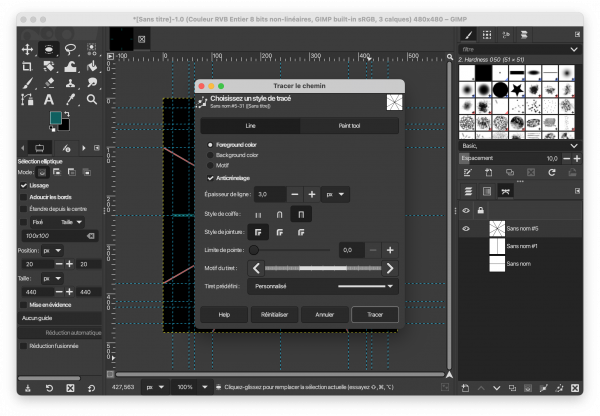Image resolution: width=600 pixels, height=416 pixels.
Task: Click square cap style icon
Action: (301, 214)
